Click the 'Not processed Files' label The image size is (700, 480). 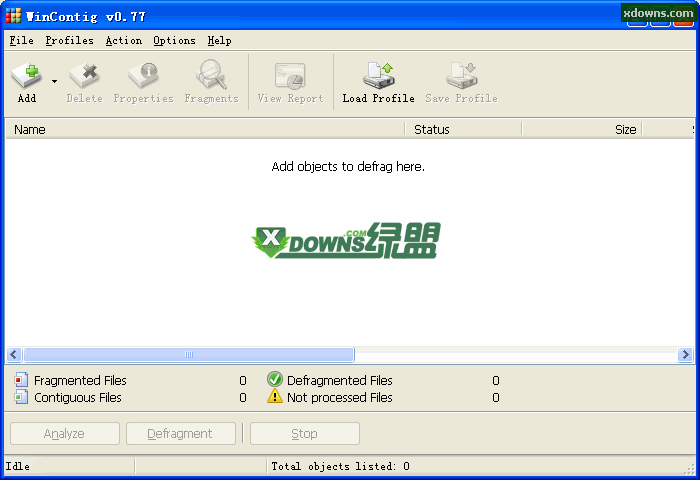(x=340, y=397)
